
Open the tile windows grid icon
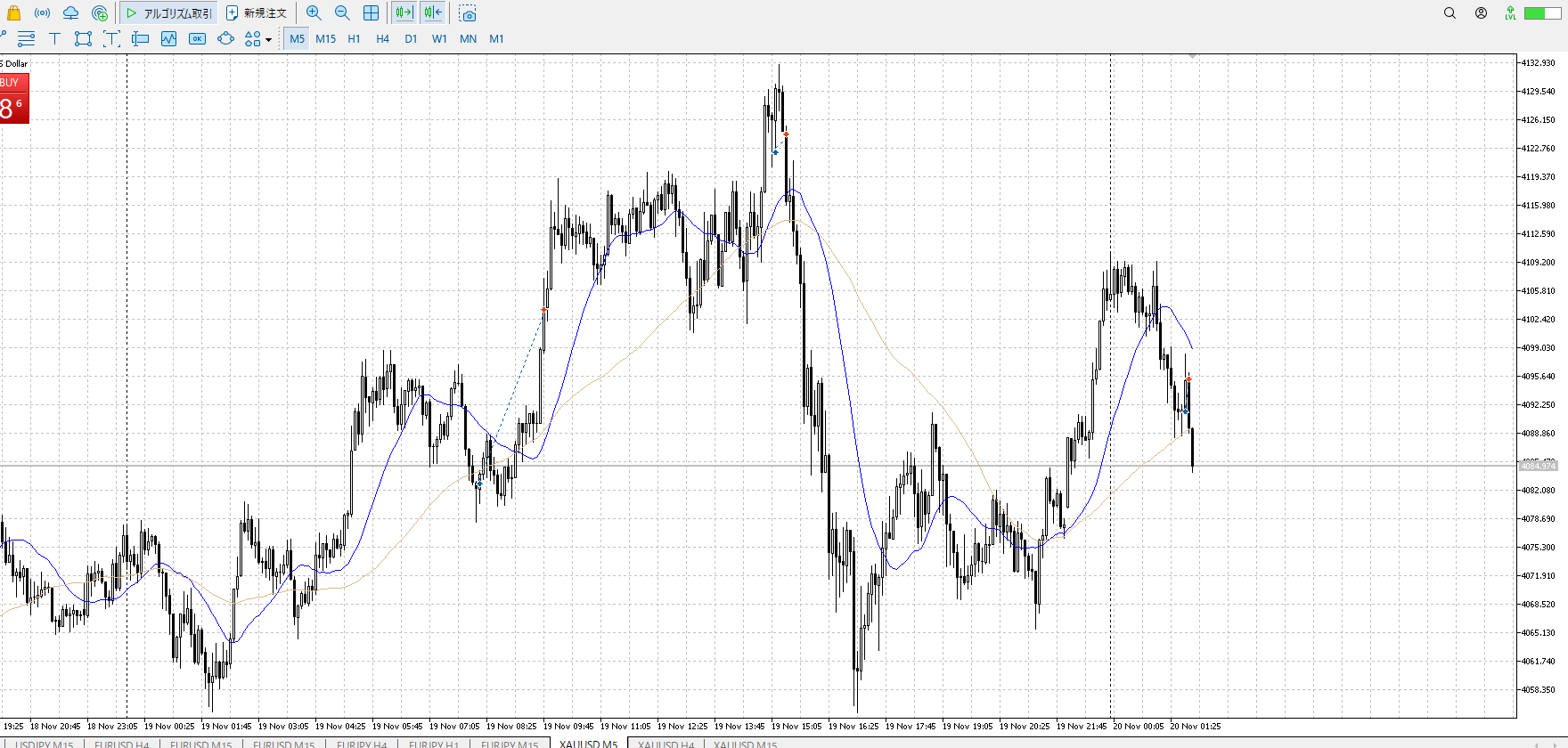(x=372, y=13)
